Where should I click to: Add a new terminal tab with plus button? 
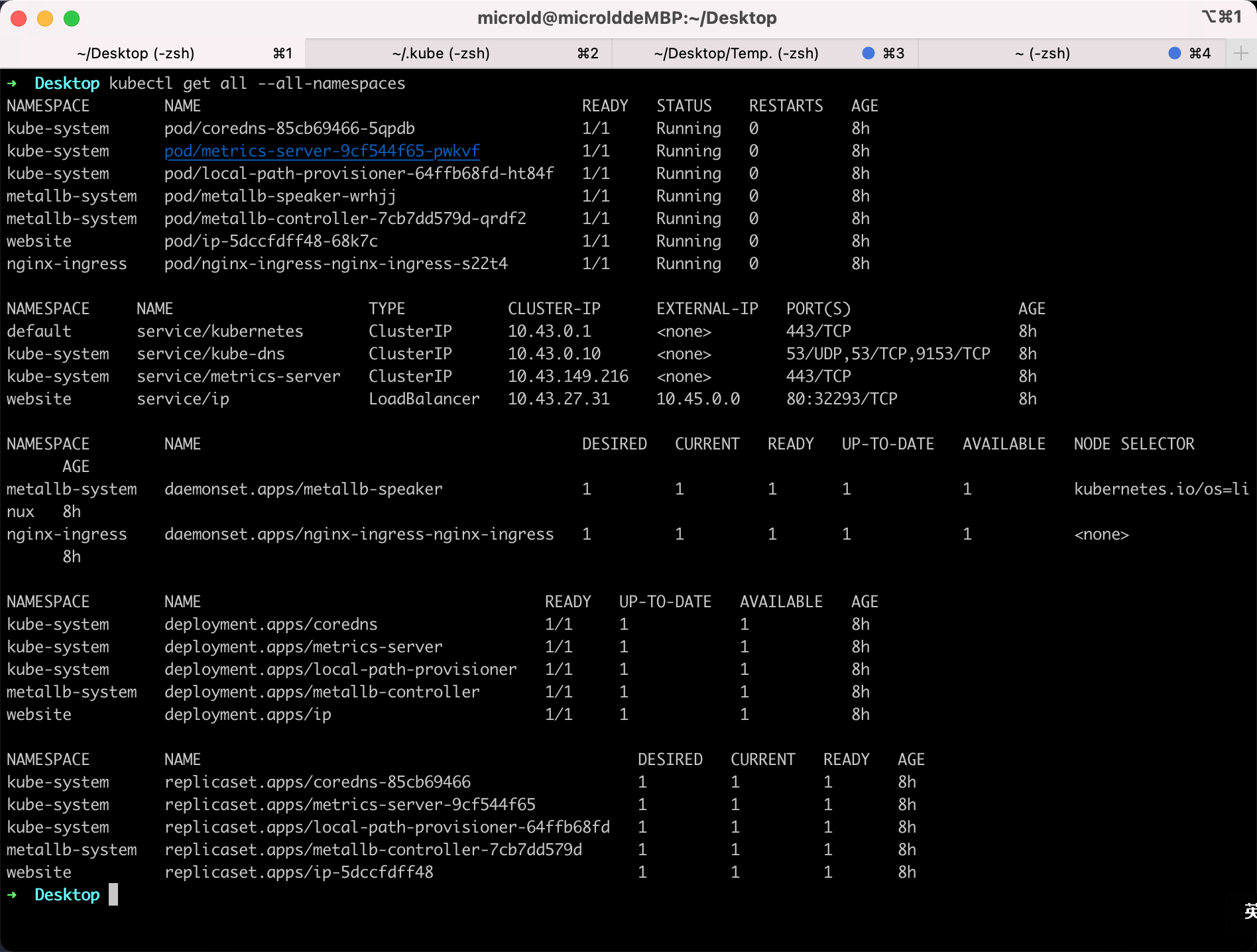pos(1241,53)
